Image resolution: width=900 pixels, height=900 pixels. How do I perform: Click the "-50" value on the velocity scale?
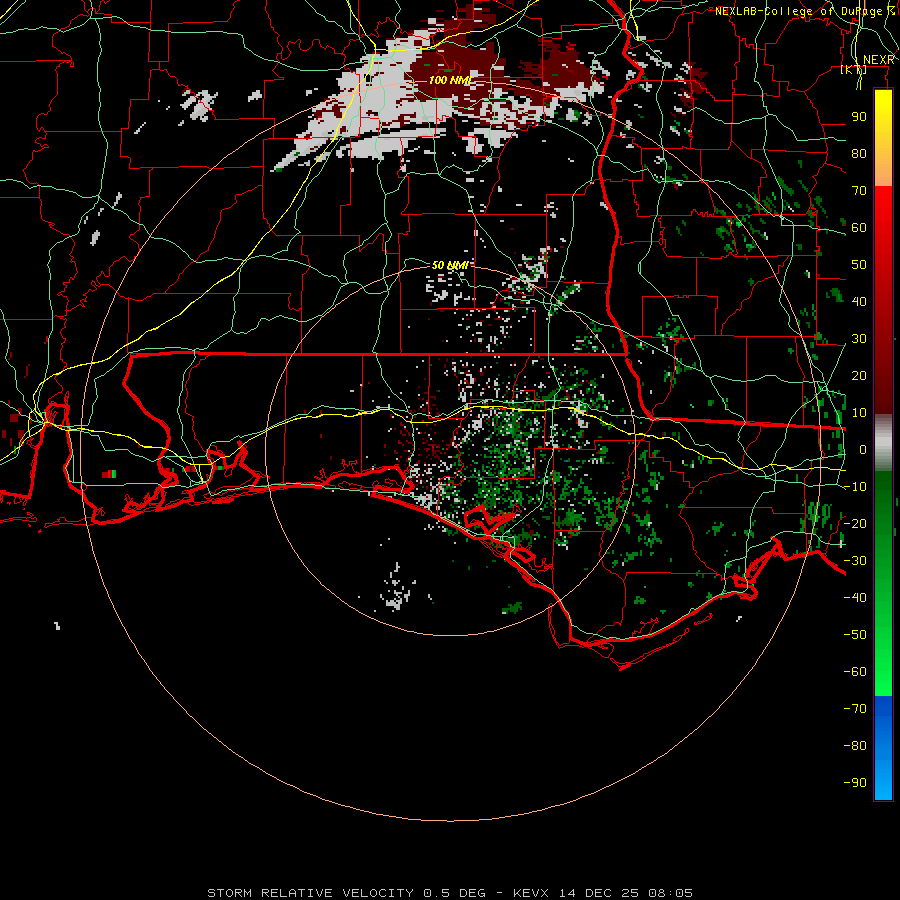[855, 635]
